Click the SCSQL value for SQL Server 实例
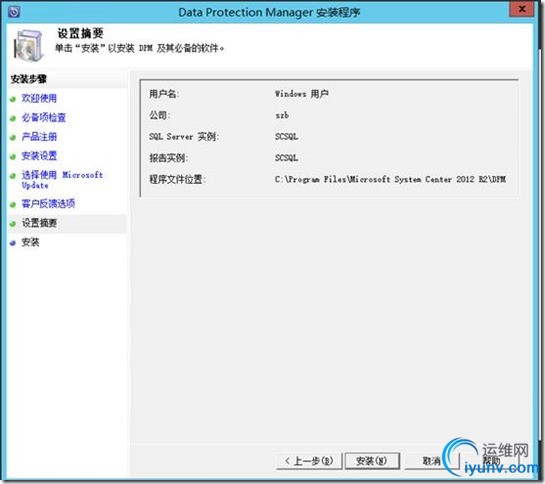This screenshot has width=545, height=484. 286,137
